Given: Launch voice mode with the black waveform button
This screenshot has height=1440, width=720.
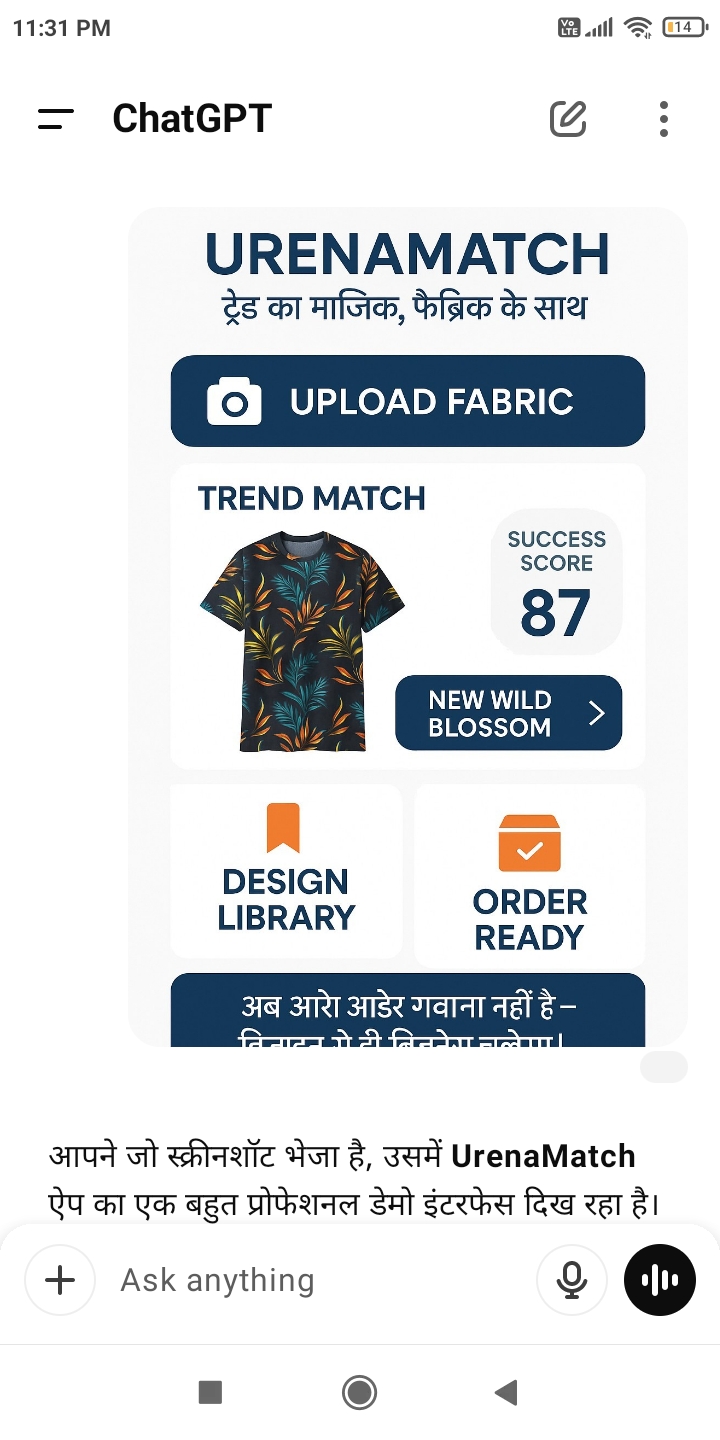Looking at the screenshot, I should tap(660, 1280).
